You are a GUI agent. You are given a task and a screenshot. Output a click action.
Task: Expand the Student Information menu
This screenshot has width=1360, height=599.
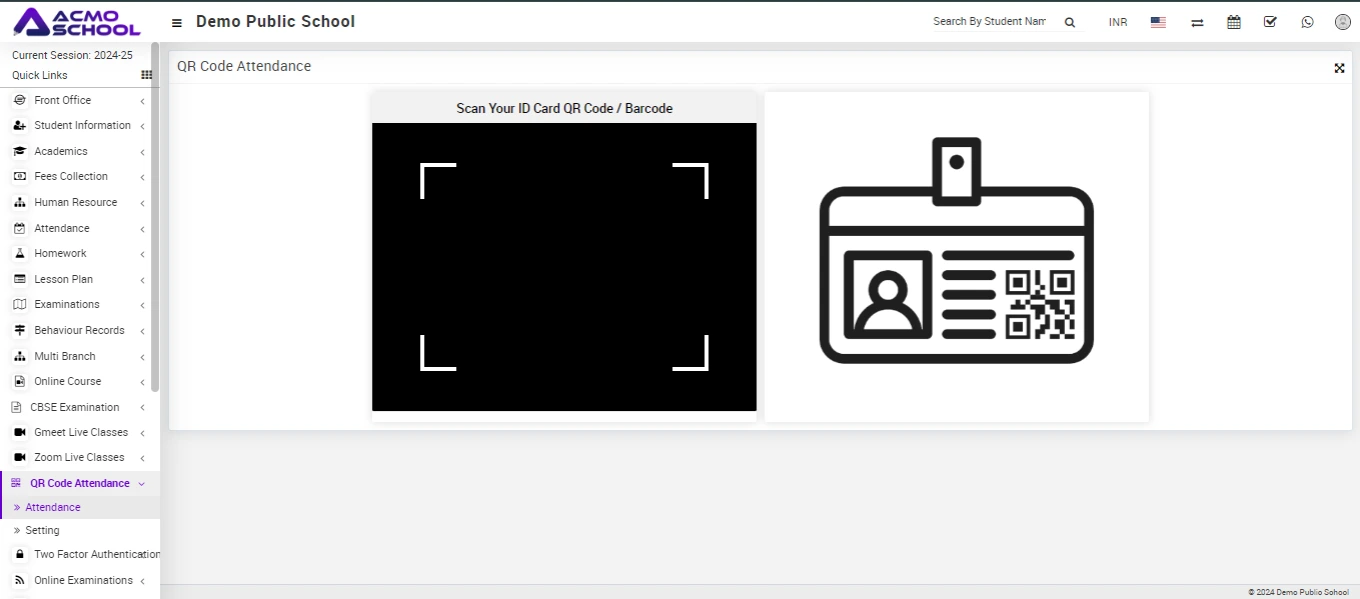pyautogui.click(x=82, y=126)
